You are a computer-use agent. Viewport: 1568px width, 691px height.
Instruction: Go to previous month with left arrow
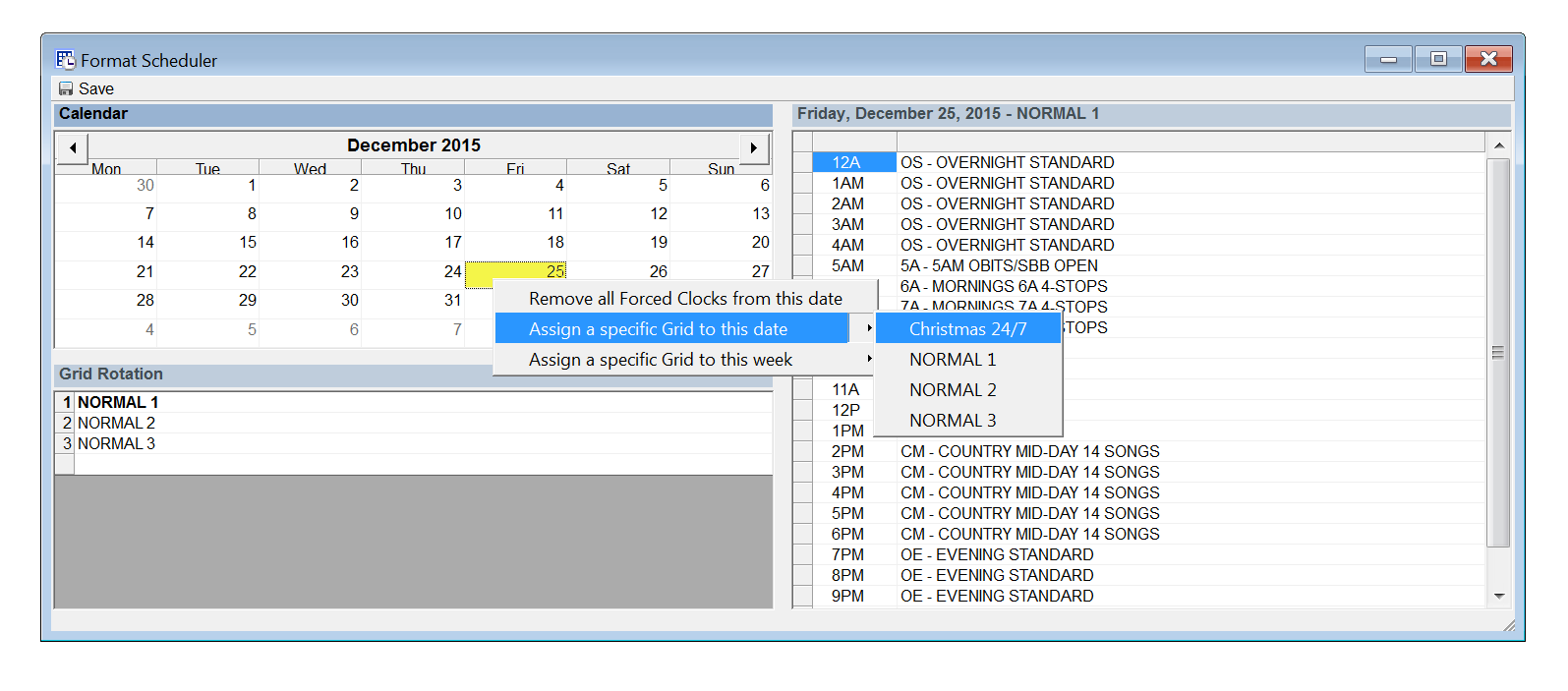pyautogui.click(x=73, y=147)
